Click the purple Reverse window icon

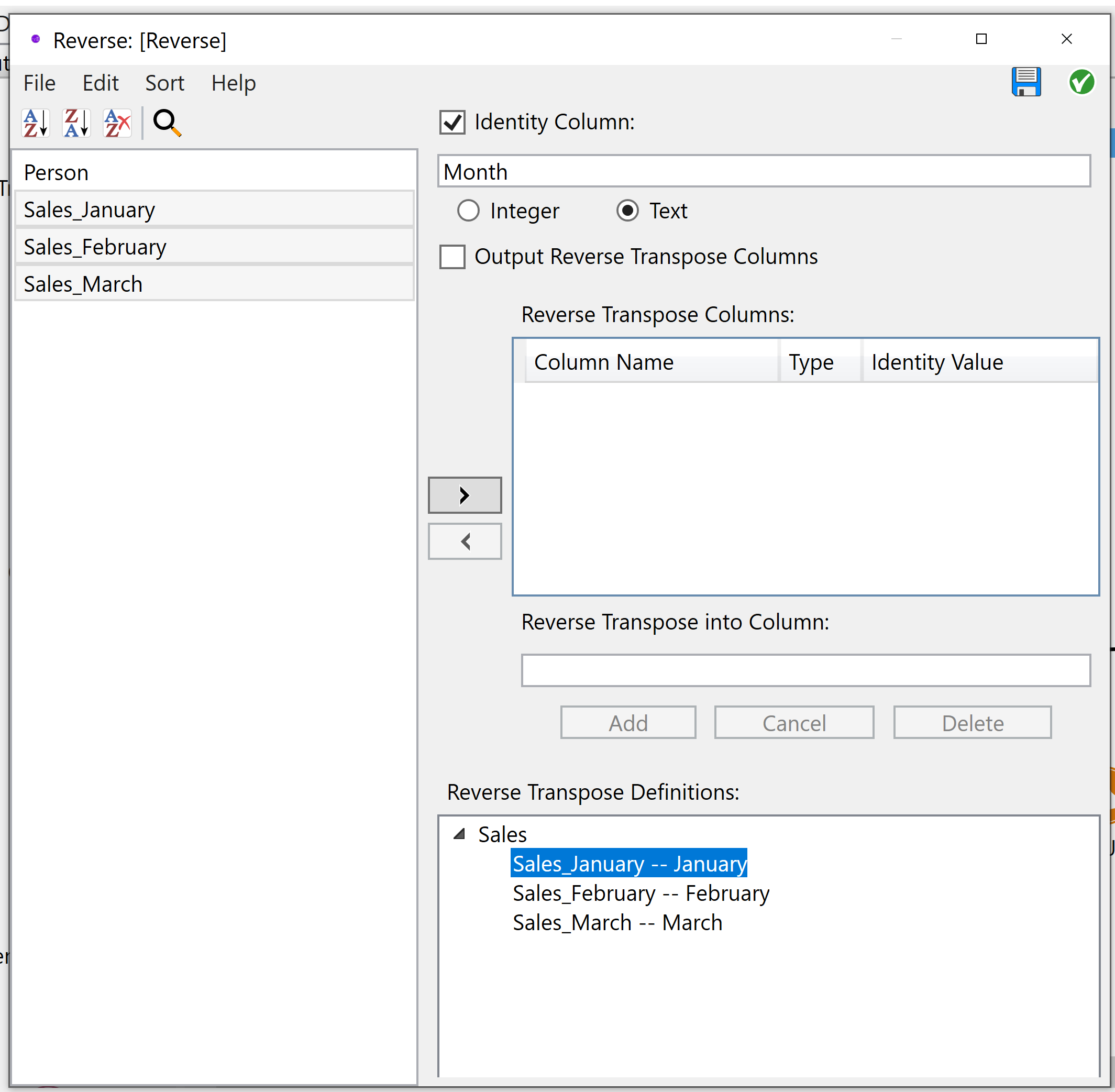pos(36,39)
